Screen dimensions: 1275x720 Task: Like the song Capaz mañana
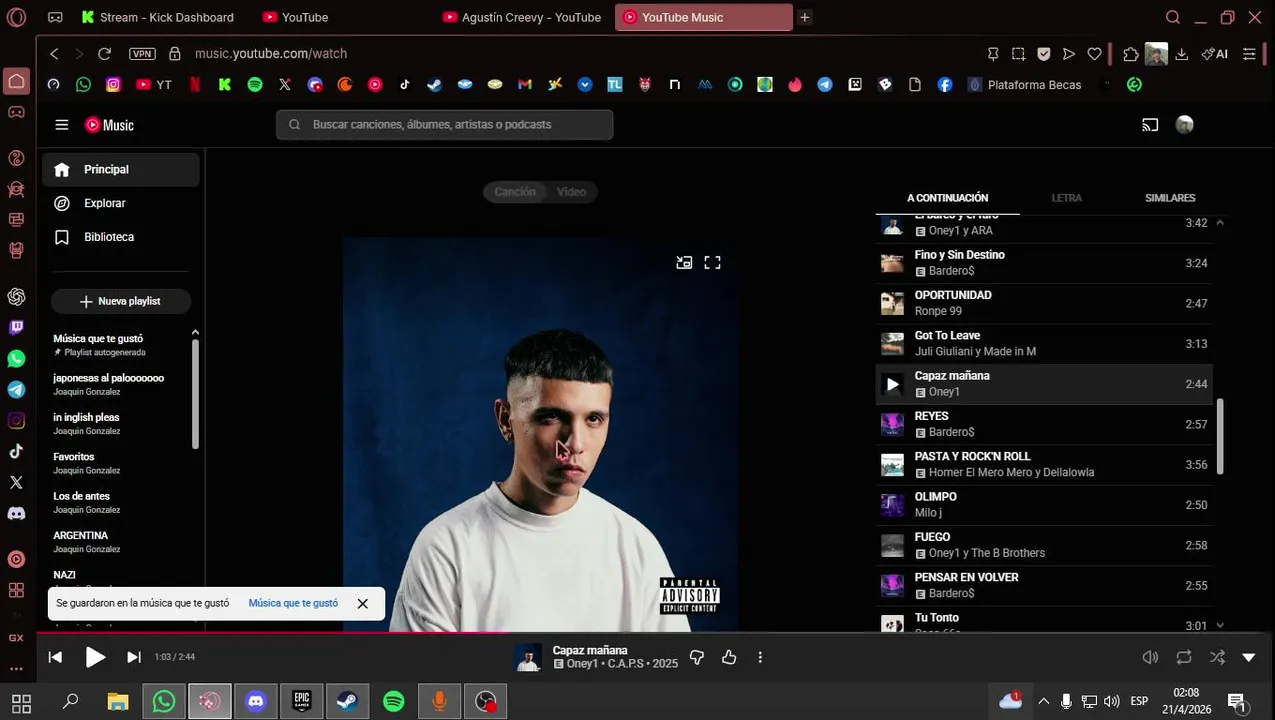coord(729,657)
